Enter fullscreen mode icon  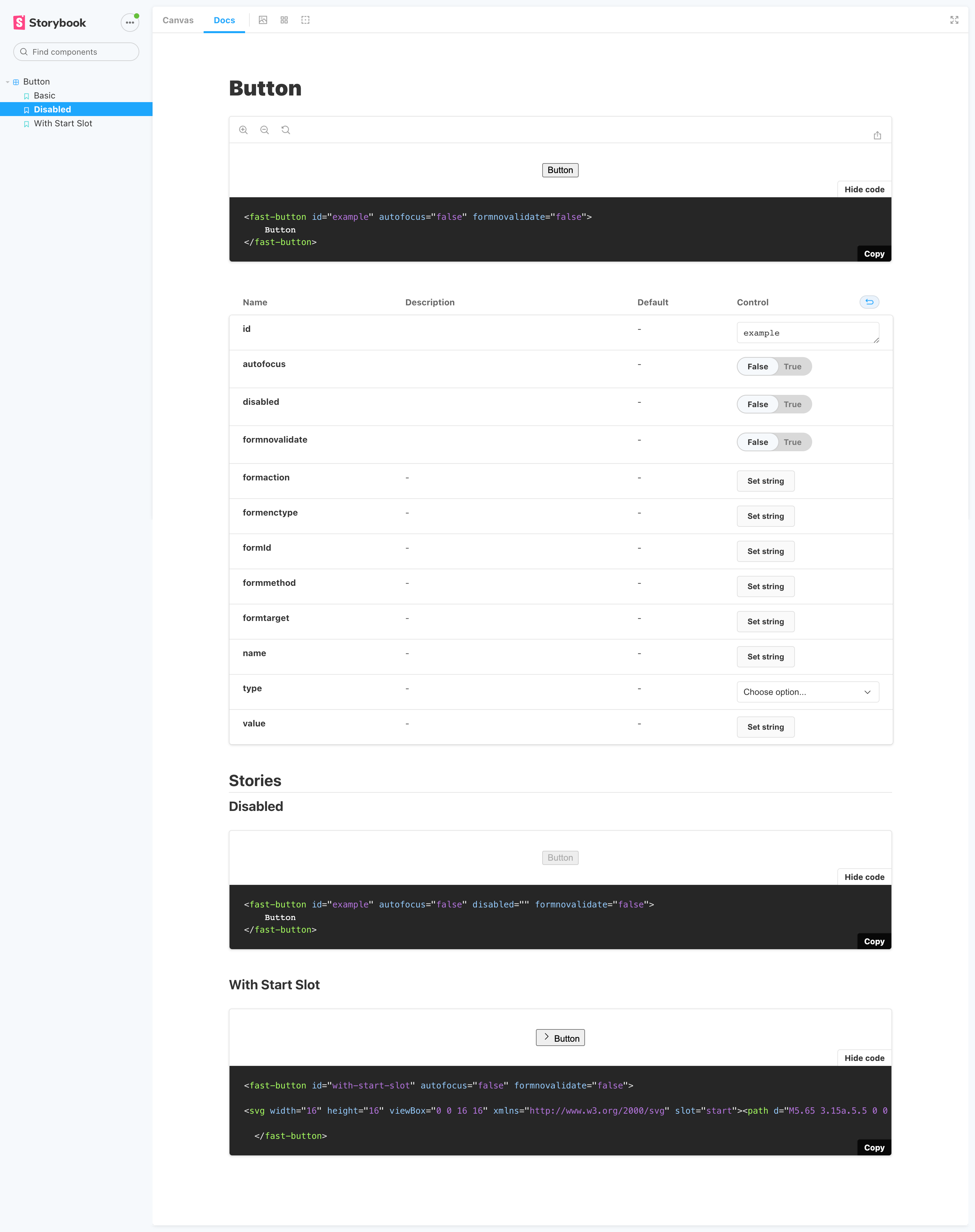954,20
